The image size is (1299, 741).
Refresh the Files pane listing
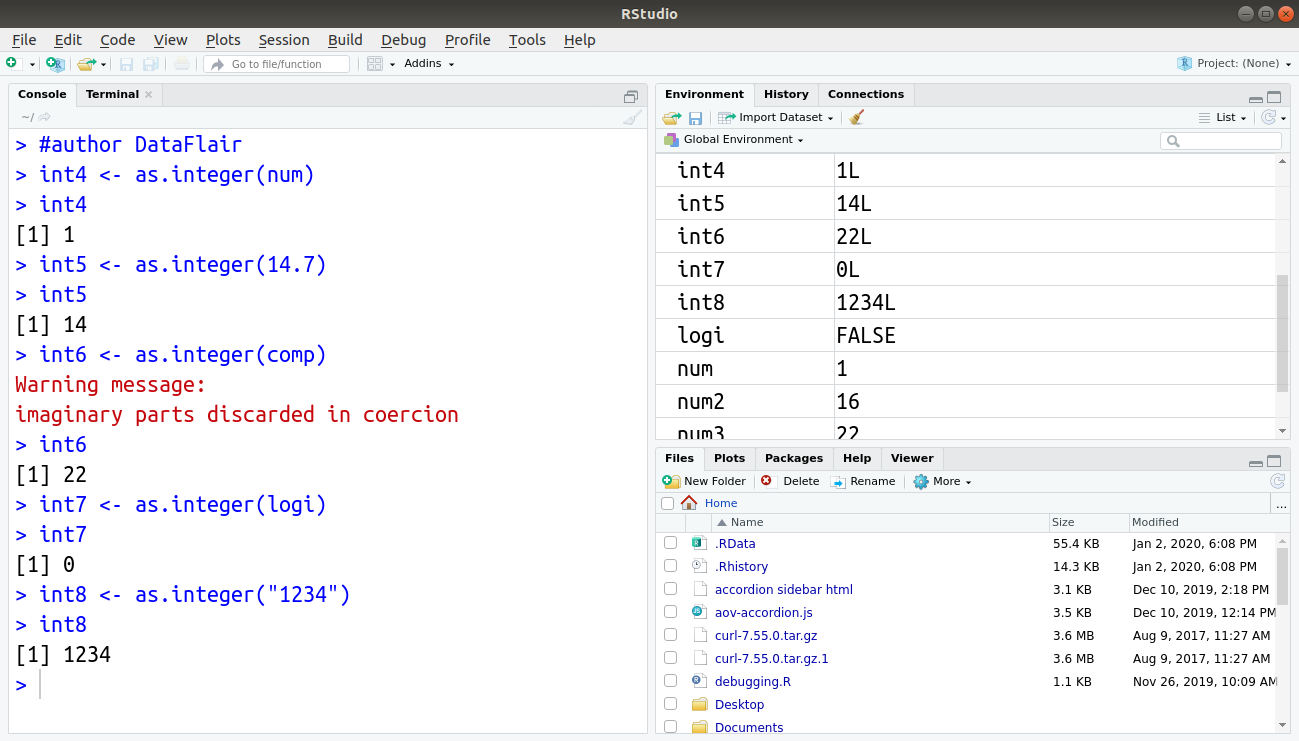[1277, 481]
